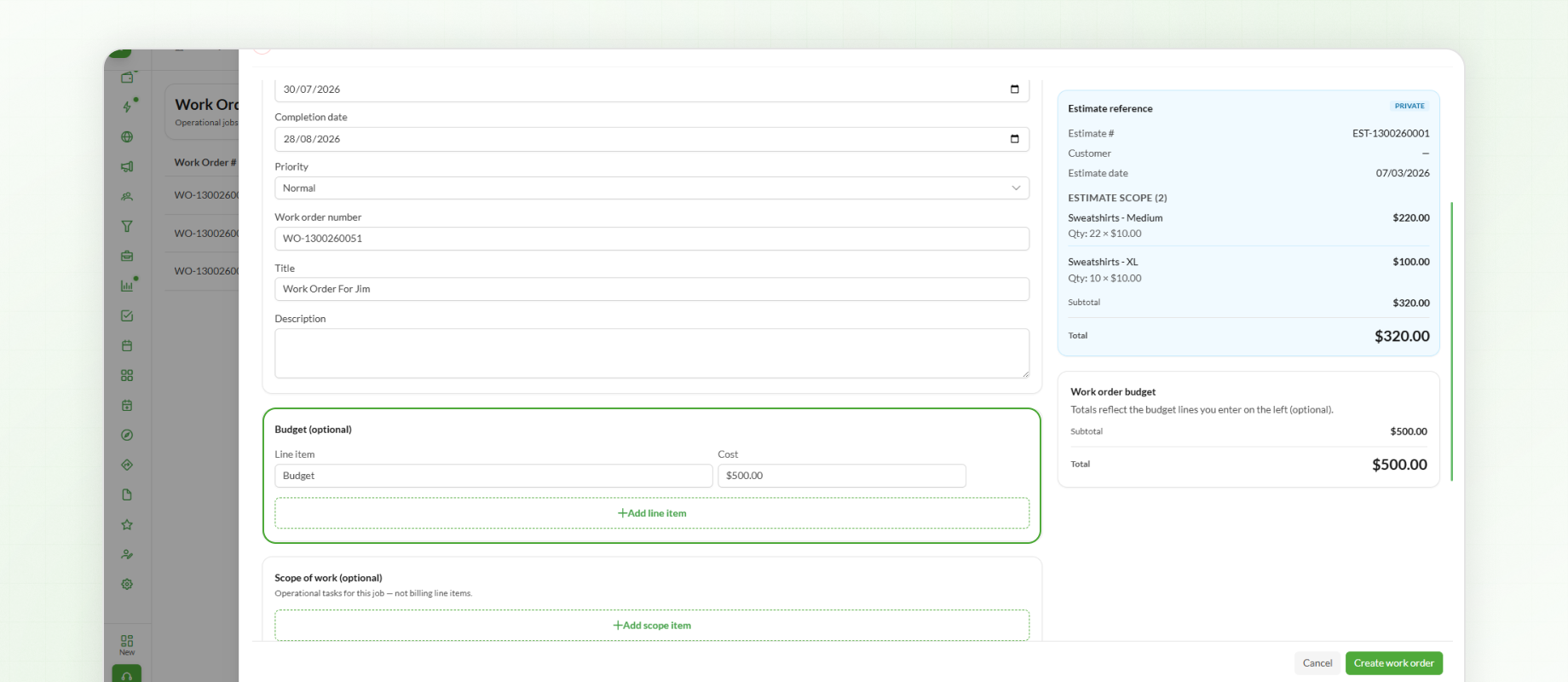Click the Scope of work (optional) heading
This screenshot has width=1568, height=682.
(328, 578)
